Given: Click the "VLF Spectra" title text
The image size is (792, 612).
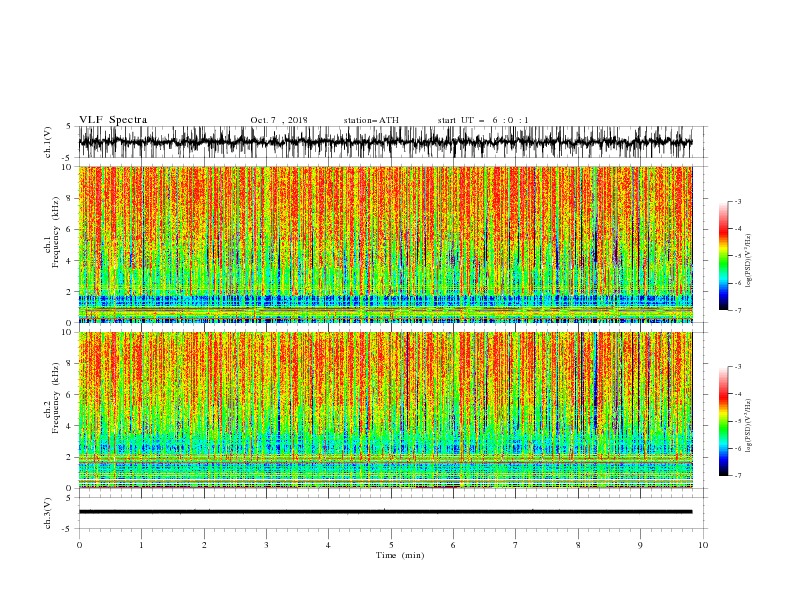Looking at the screenshot, I should [113, 120].
